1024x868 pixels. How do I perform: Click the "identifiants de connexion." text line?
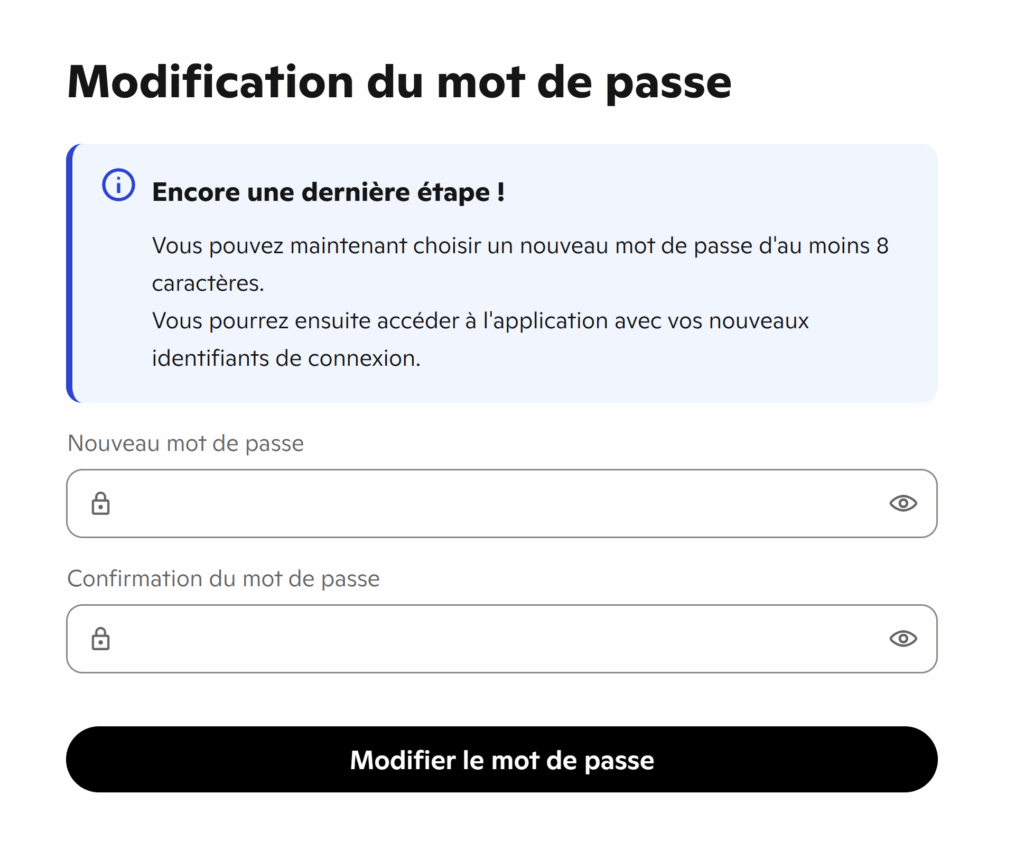[286, 358]
